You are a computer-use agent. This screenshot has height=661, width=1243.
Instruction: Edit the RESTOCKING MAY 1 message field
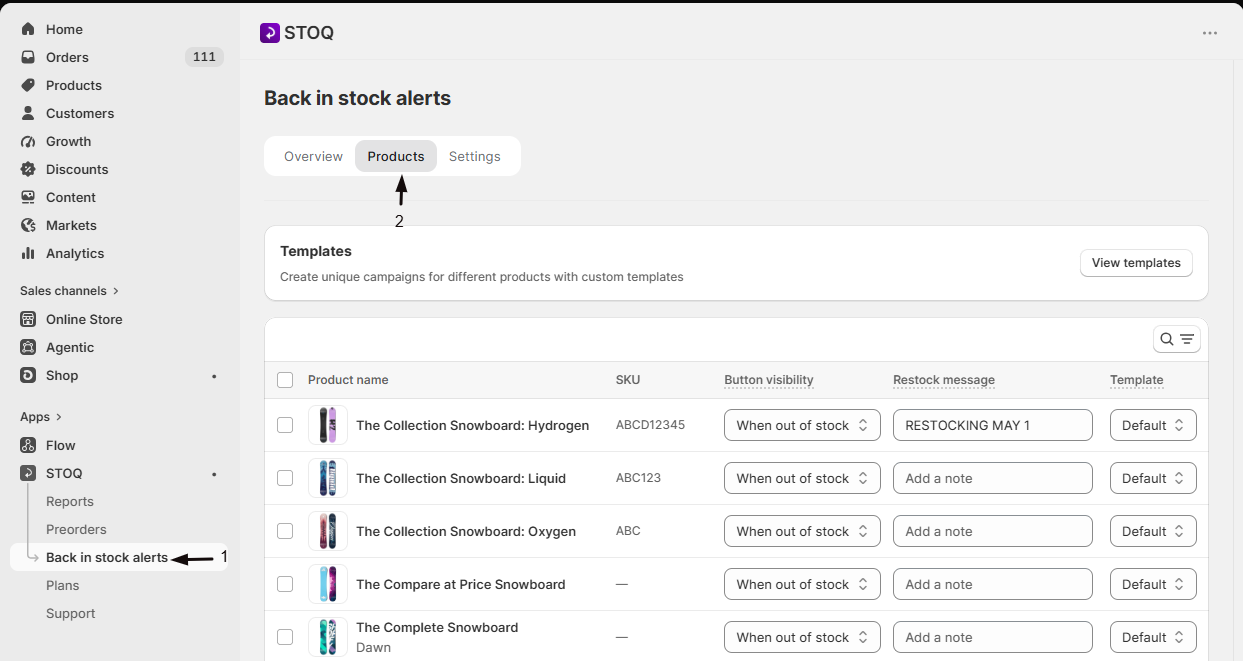[993, 425]
